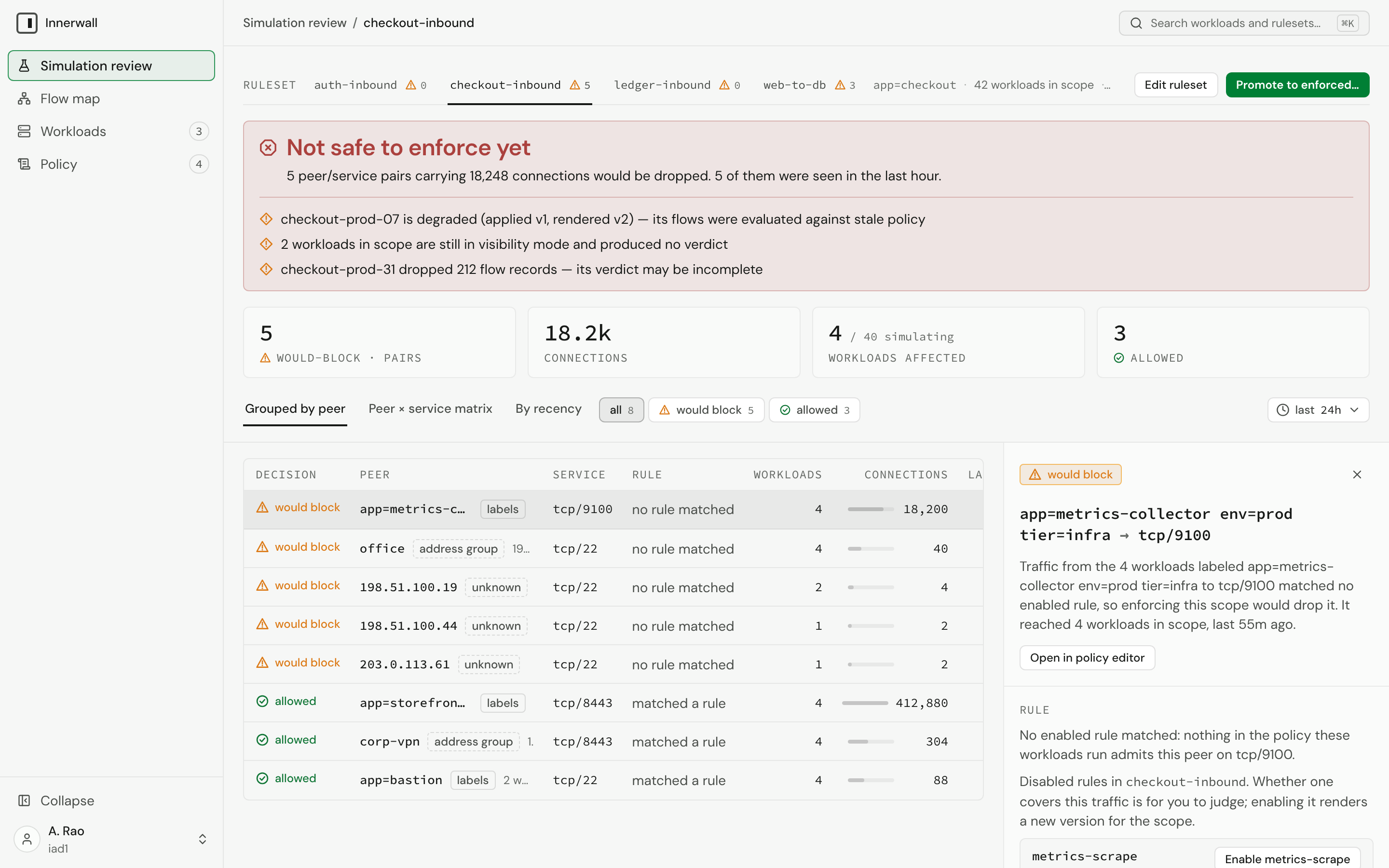Click address group tag on office row
Viewport: 1389px width, 868px height.
click(x=458, y=549)
